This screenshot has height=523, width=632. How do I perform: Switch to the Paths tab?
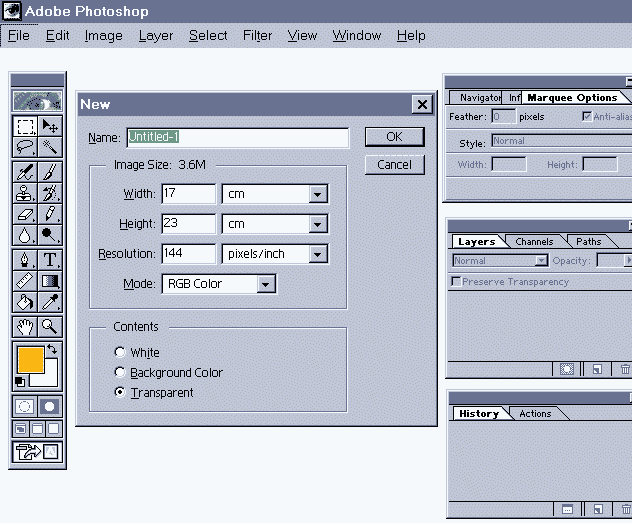(x=588, y=241)
